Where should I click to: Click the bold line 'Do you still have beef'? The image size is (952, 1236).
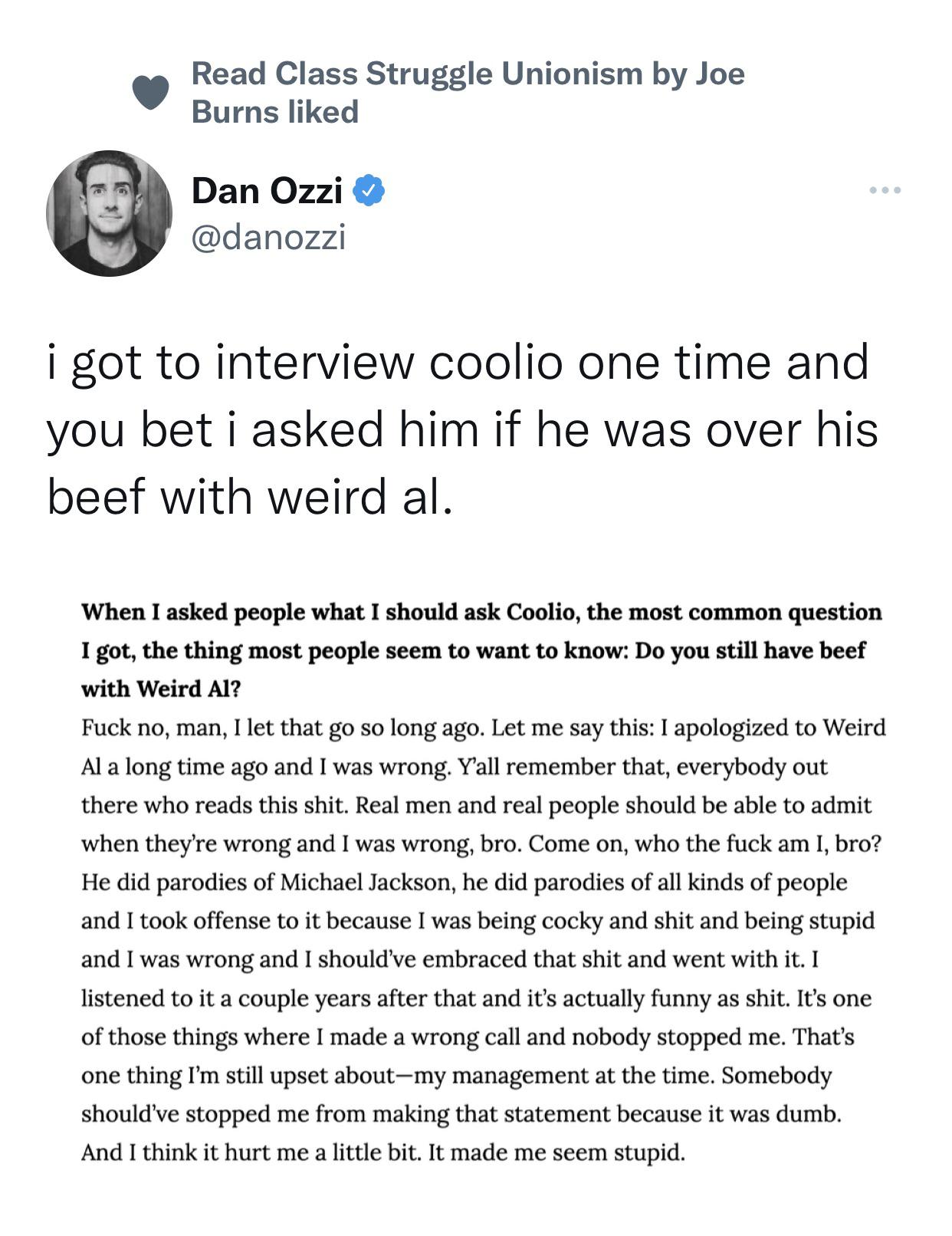tap(750, 650)
